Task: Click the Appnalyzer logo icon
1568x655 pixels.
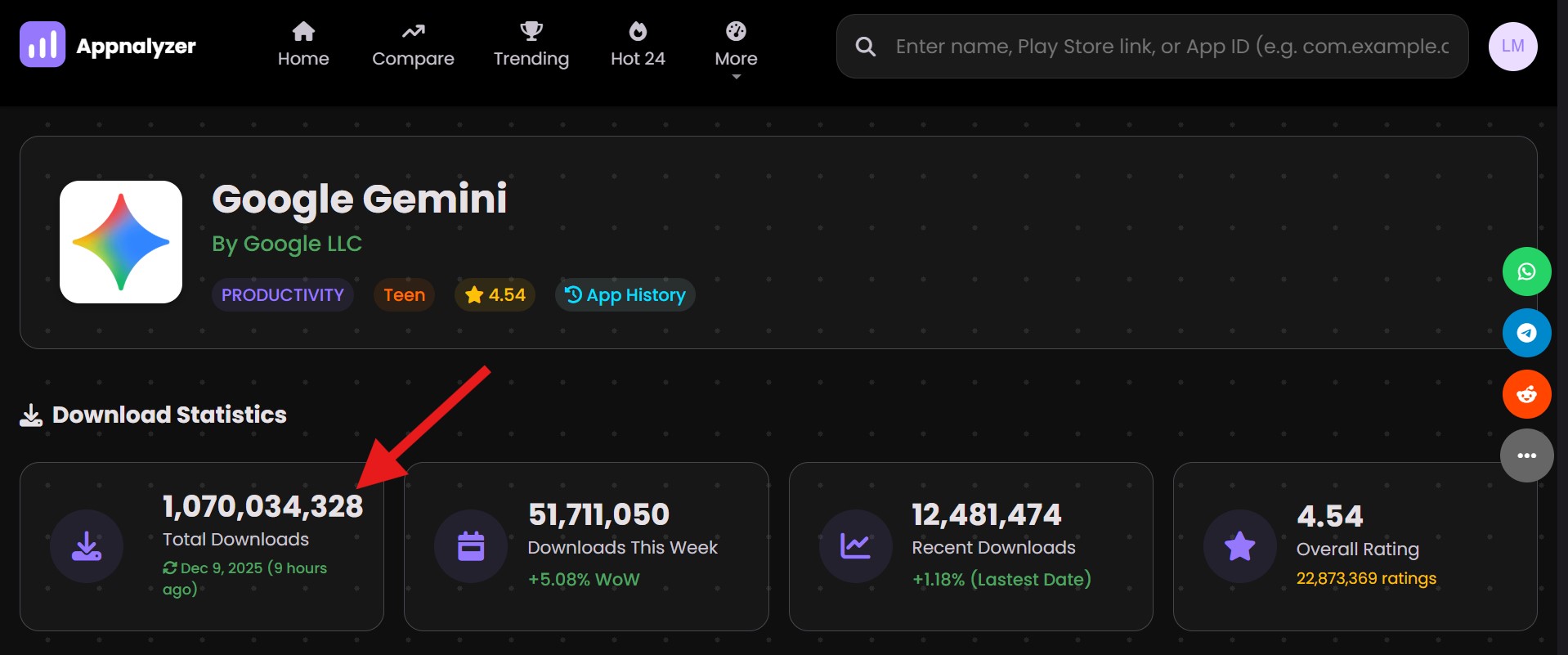Action: 43,45
